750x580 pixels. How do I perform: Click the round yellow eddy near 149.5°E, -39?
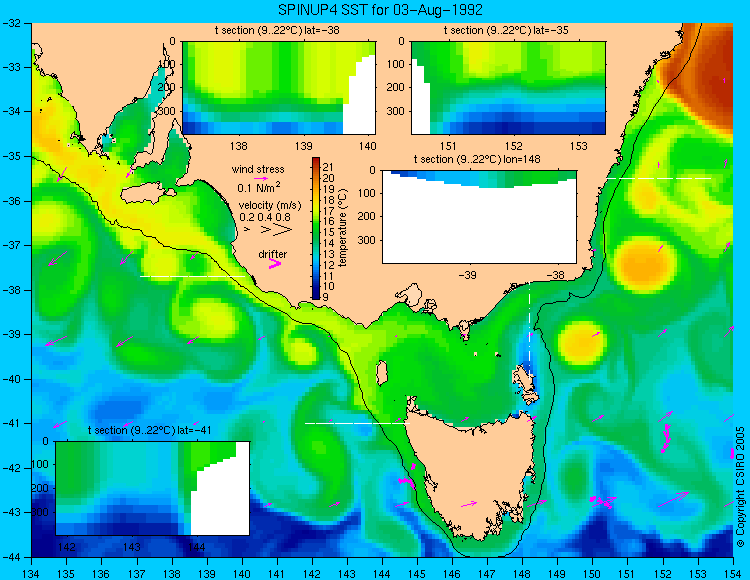click(x=582, y=343)
